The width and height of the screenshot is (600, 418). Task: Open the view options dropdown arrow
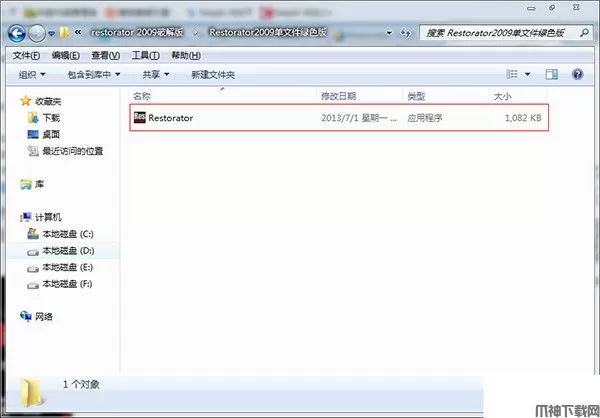click(528, 75)
